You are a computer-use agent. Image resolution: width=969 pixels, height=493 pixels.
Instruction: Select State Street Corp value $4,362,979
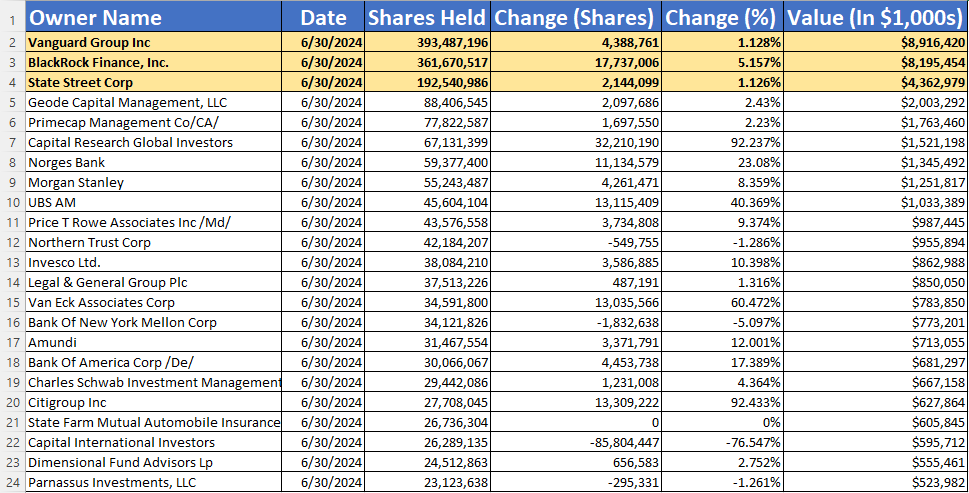tap(932, 83)
